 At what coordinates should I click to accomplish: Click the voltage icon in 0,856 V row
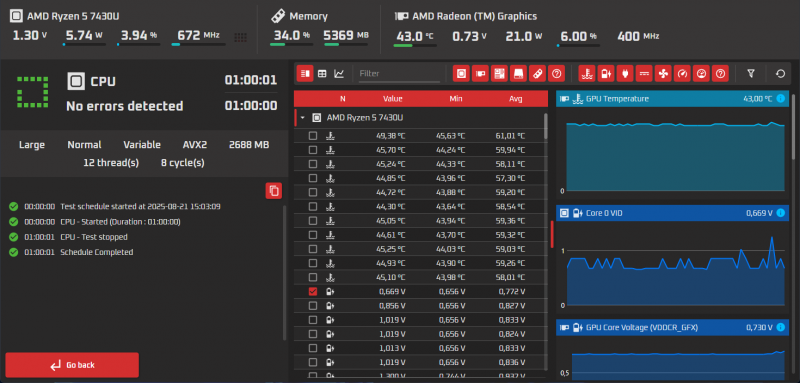point(331,305)
